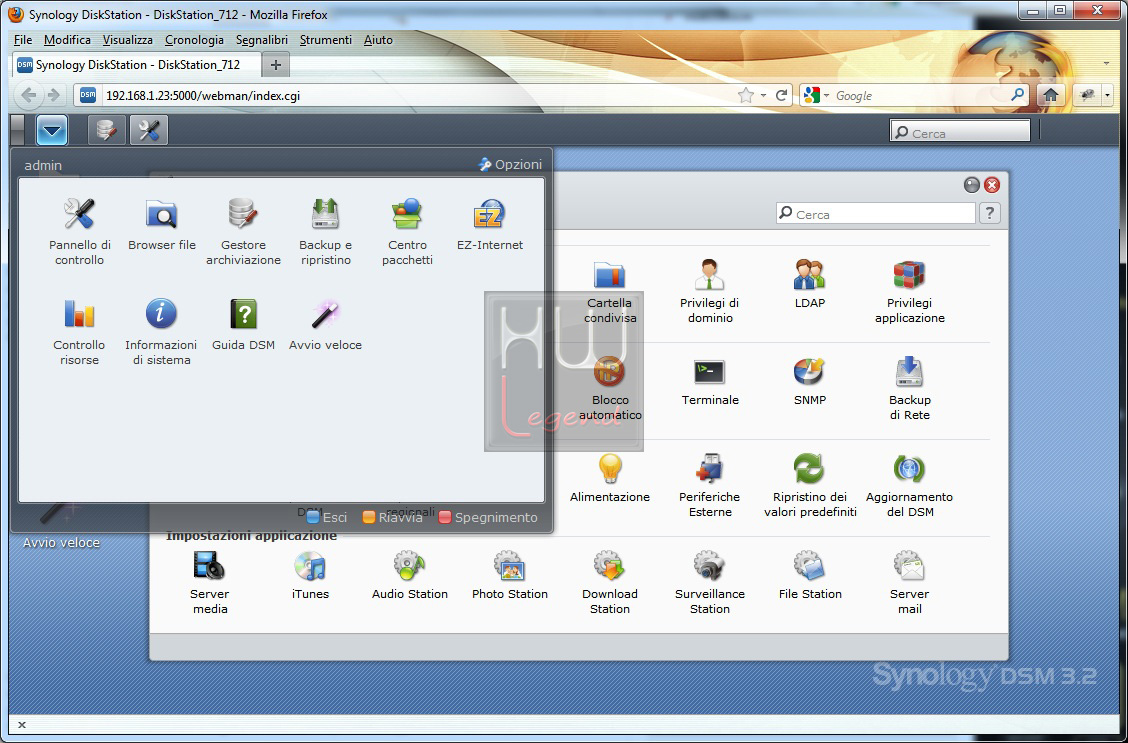The image size is (1128, 743).
Task: Open the Modifica menu
Action: pos(67,40)
